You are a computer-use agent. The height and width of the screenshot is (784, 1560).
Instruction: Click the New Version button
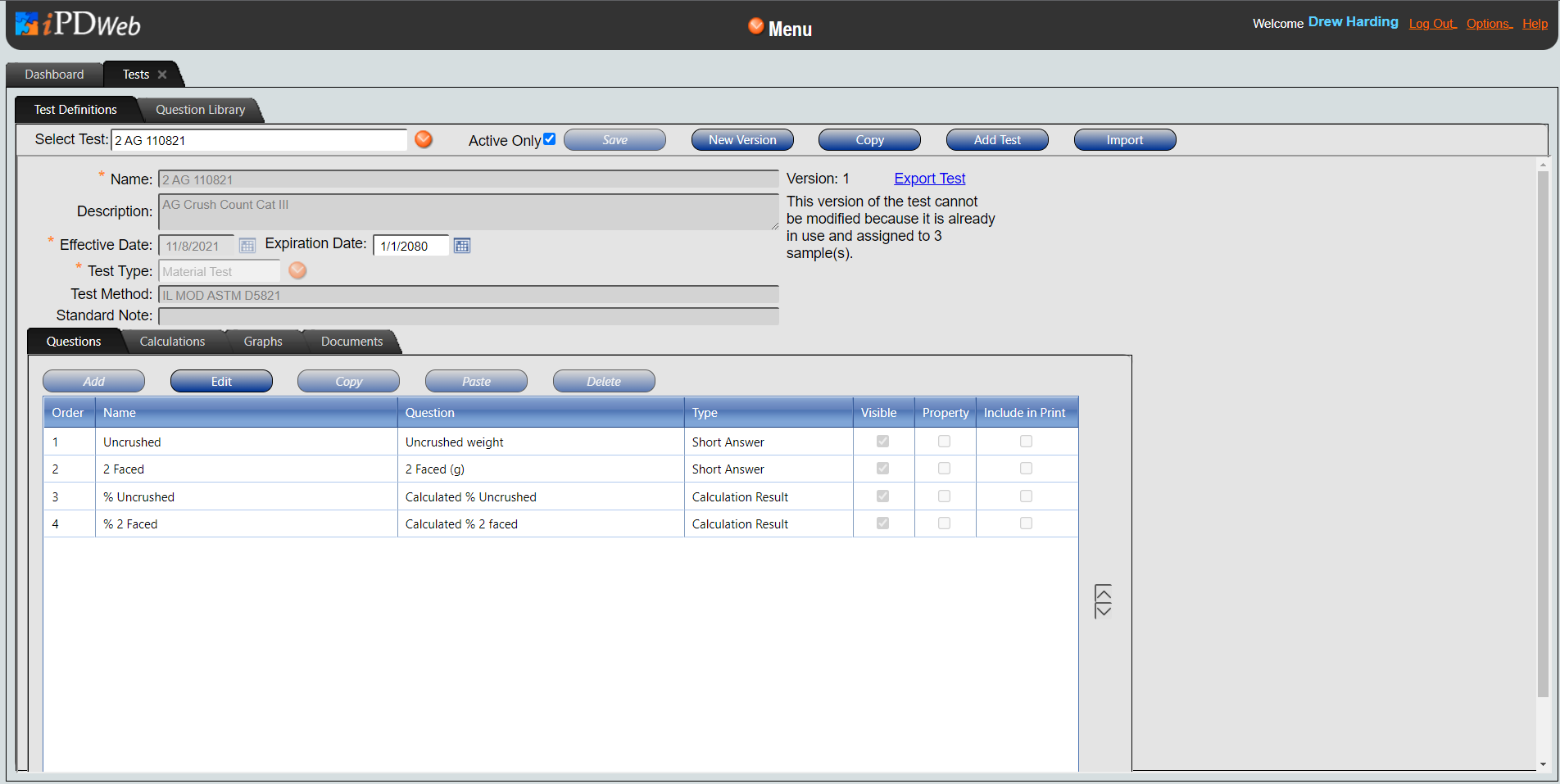coord(742,140)
